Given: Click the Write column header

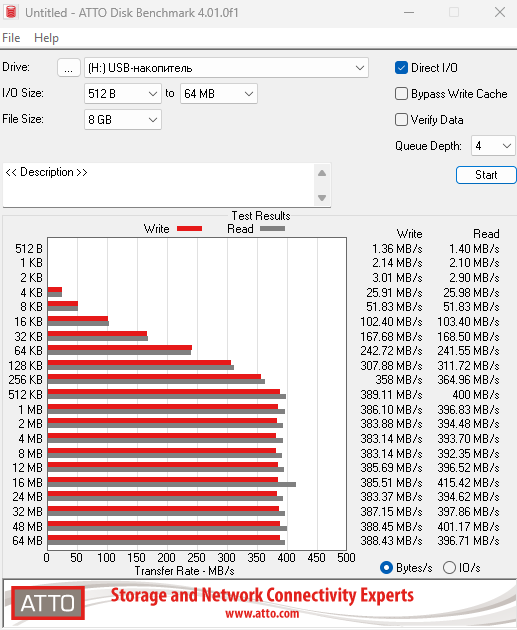Looking at the screenshot, I should [x=409, y=234].
